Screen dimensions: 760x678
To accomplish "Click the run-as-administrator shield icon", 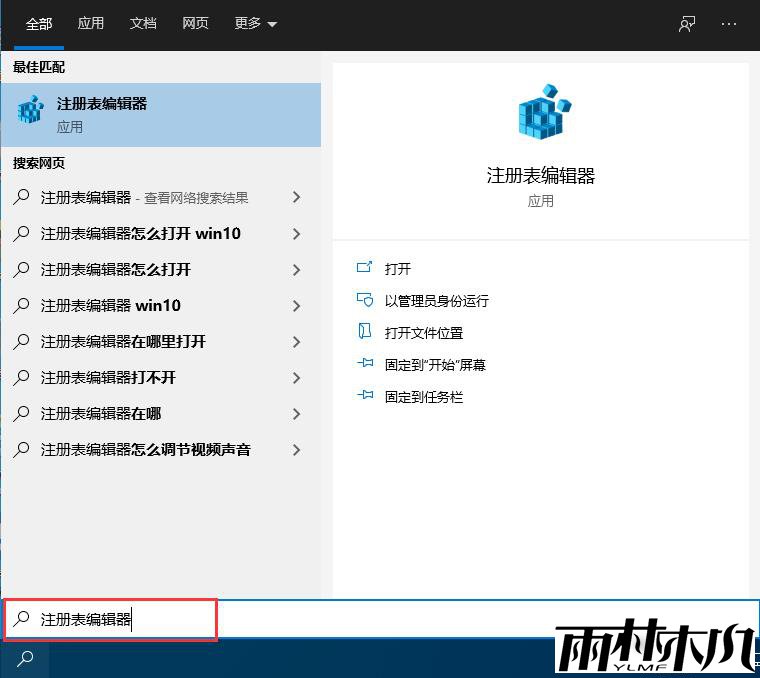I will coord(364,300).
